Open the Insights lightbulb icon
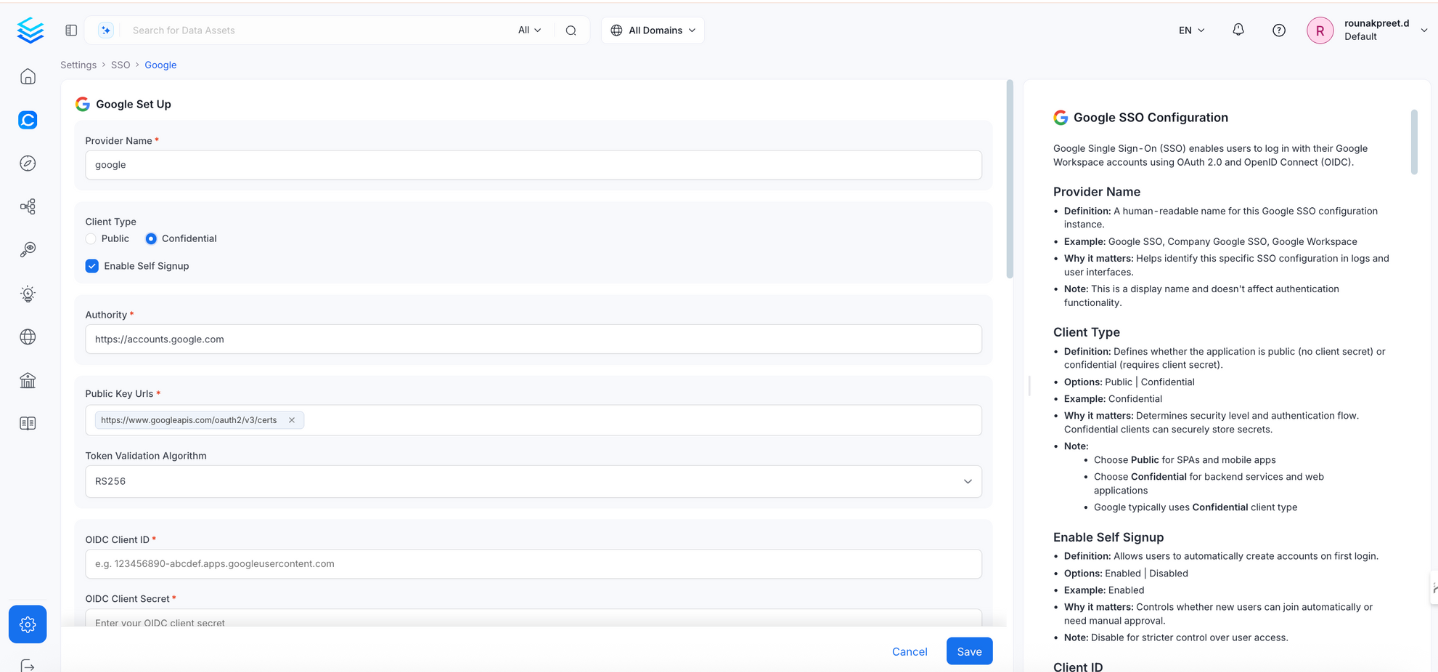Viewport: 1438px width, 672px height. coord(28,294)
